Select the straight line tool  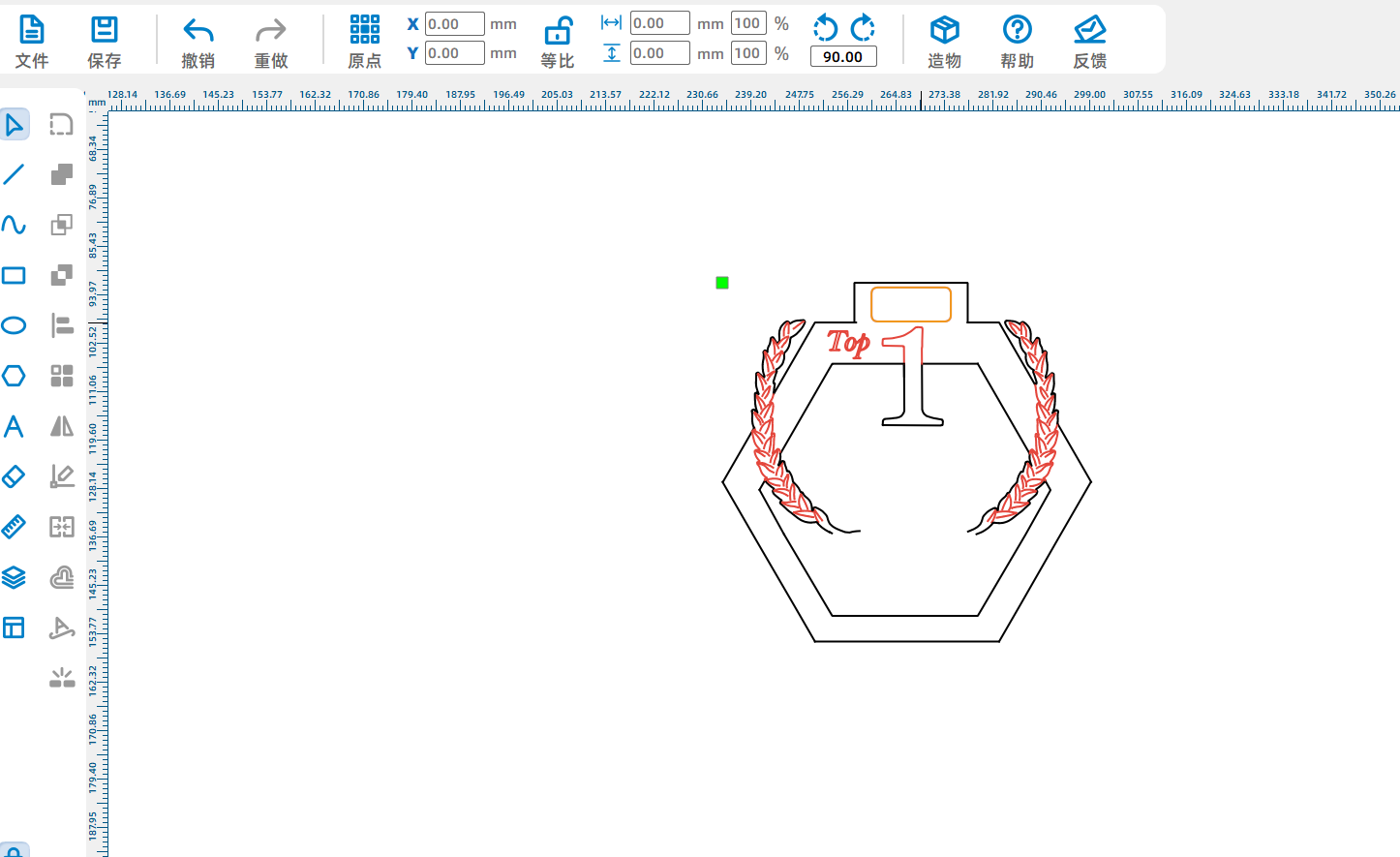14,174
